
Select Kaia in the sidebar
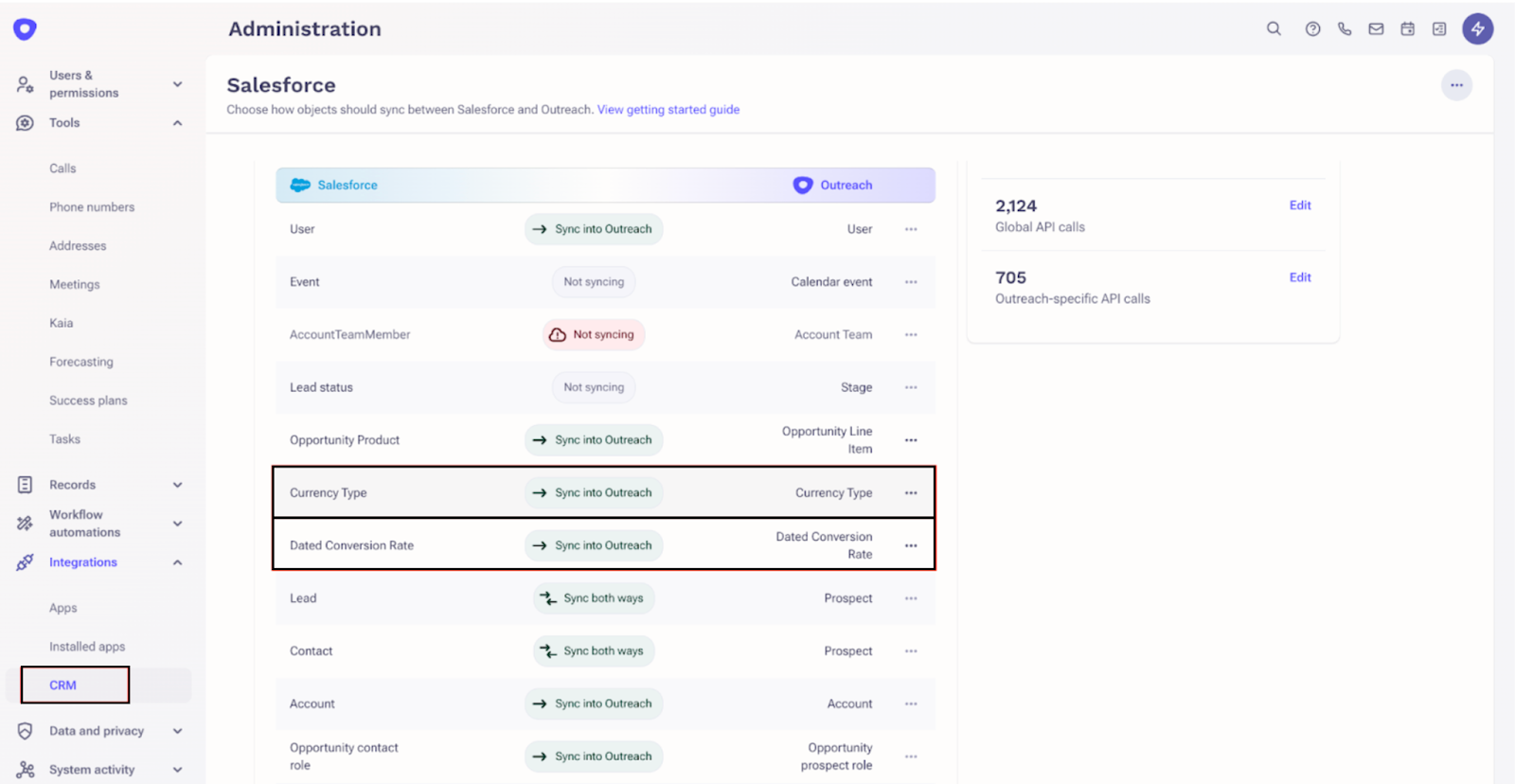(61, 323)
